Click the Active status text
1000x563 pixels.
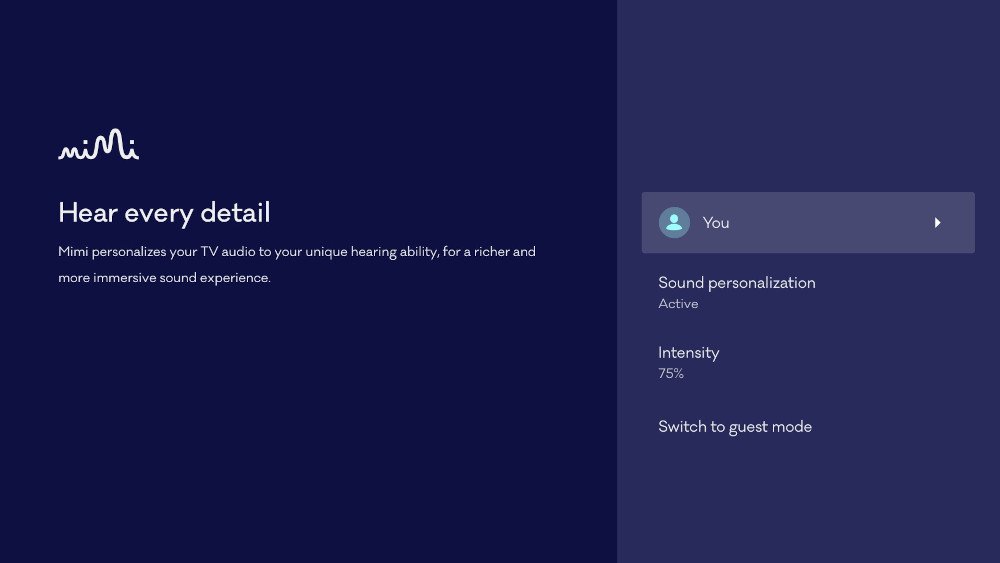coord(678,304)
